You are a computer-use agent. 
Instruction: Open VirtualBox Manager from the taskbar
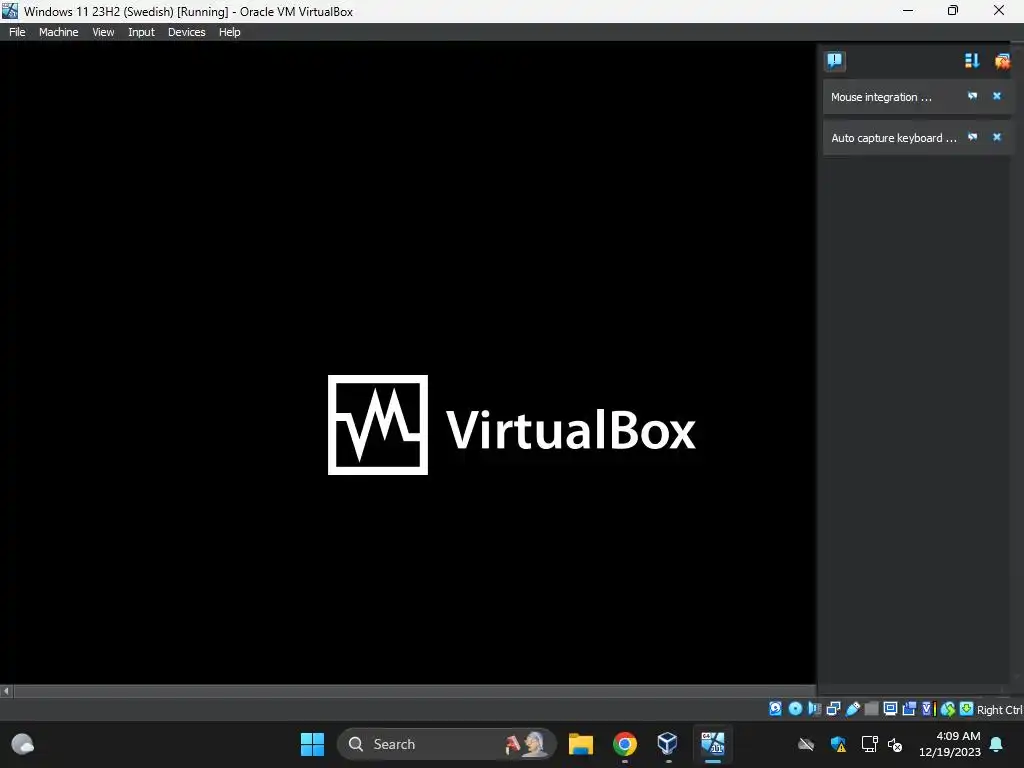tap(667, 744)
